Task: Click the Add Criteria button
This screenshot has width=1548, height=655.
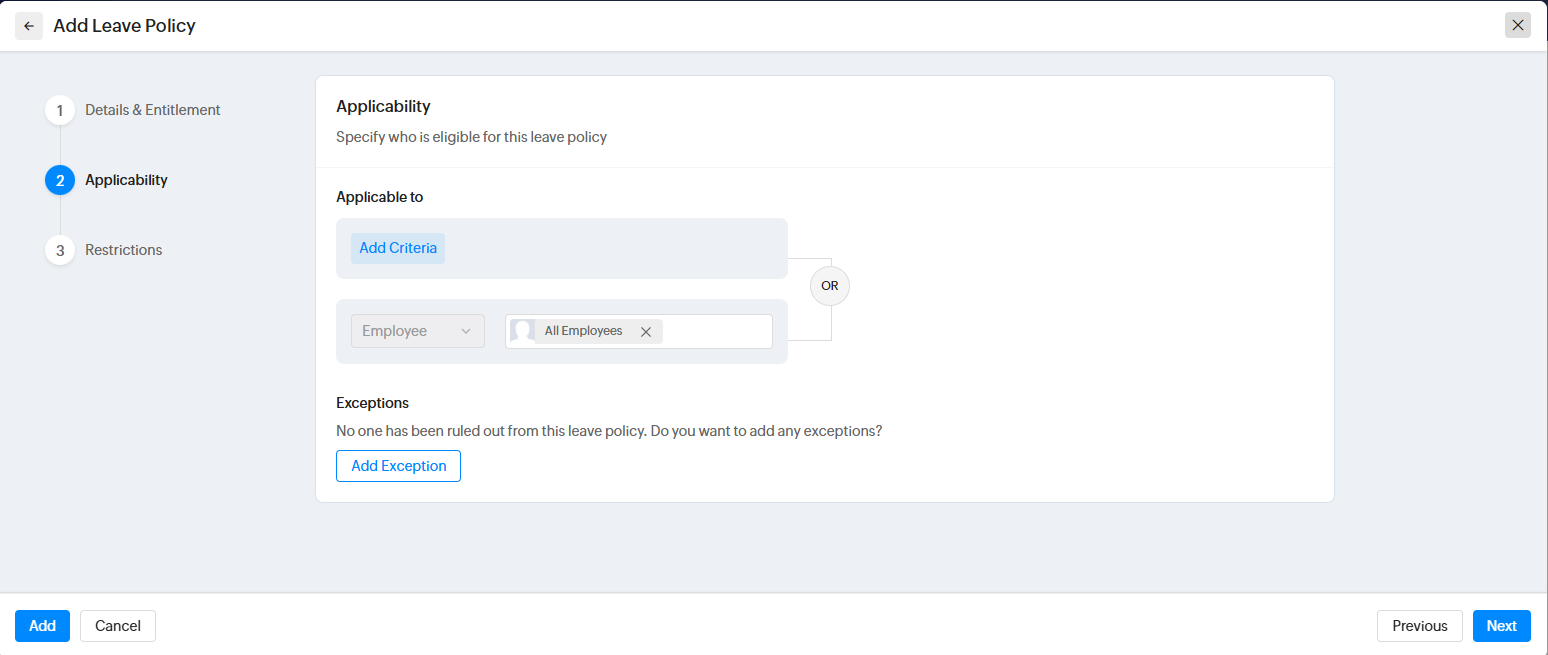Action: (x=398, y=248)
